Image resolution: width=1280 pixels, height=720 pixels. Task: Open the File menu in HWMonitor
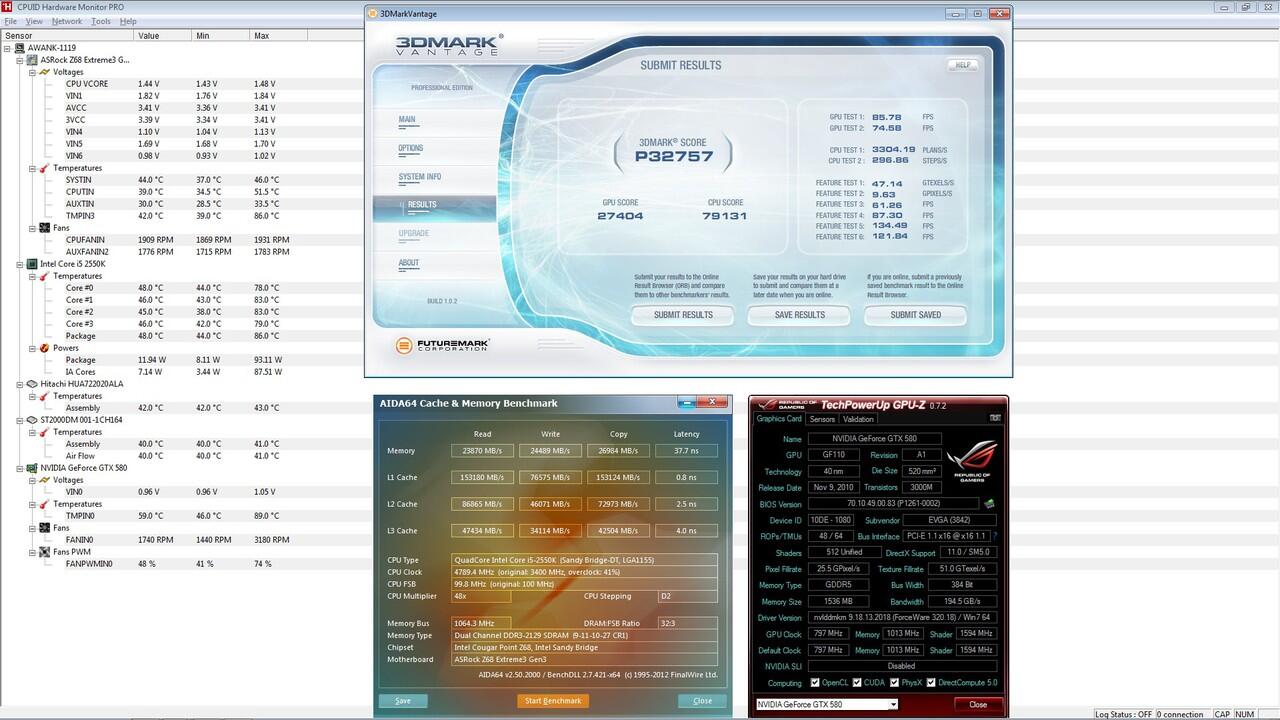pyautogui.click(x=11, y=21)
